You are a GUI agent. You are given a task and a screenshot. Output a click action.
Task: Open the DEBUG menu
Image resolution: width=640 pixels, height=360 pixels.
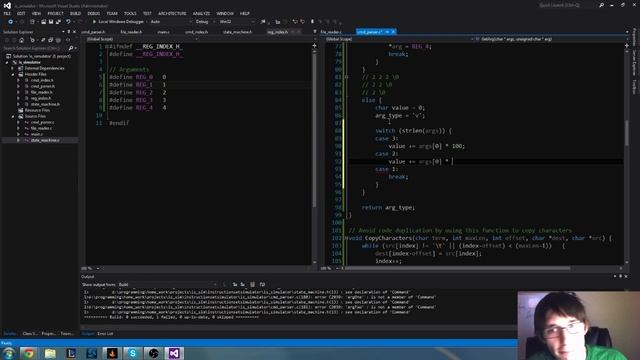(x=93, y=13)
